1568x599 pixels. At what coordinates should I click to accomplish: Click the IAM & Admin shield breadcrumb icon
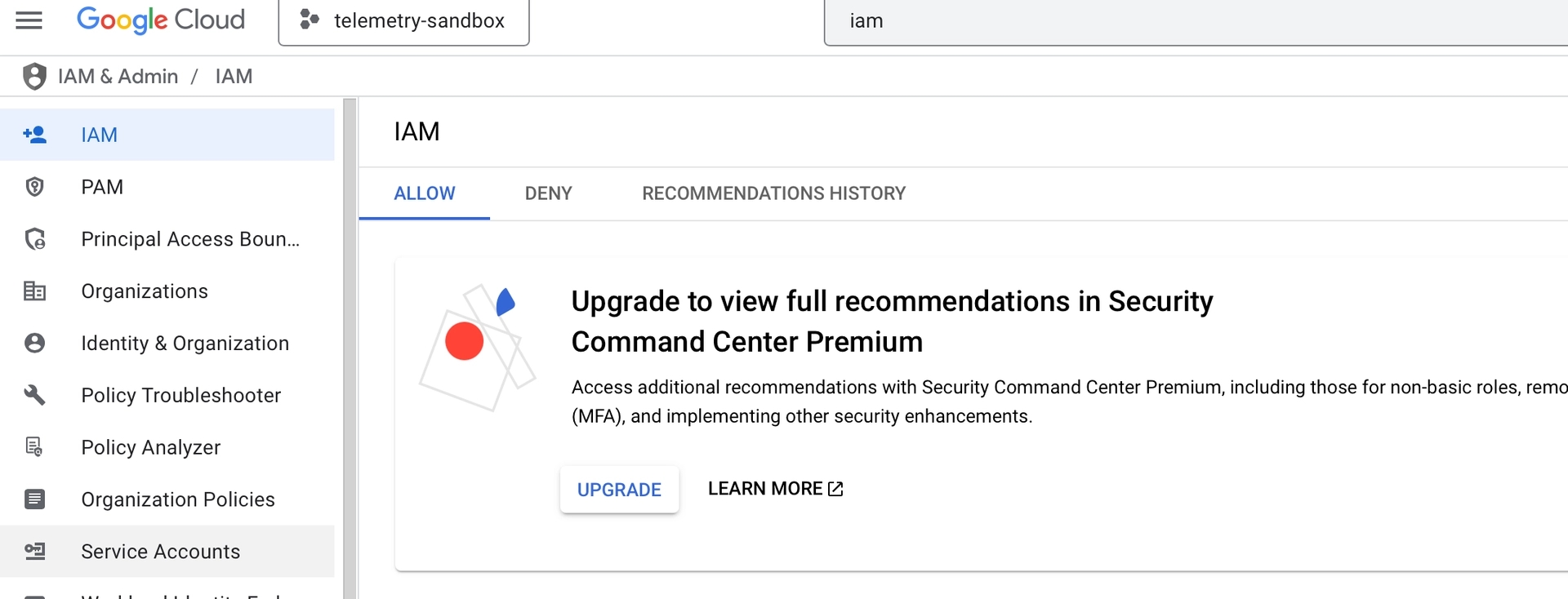tap(33, 76)
